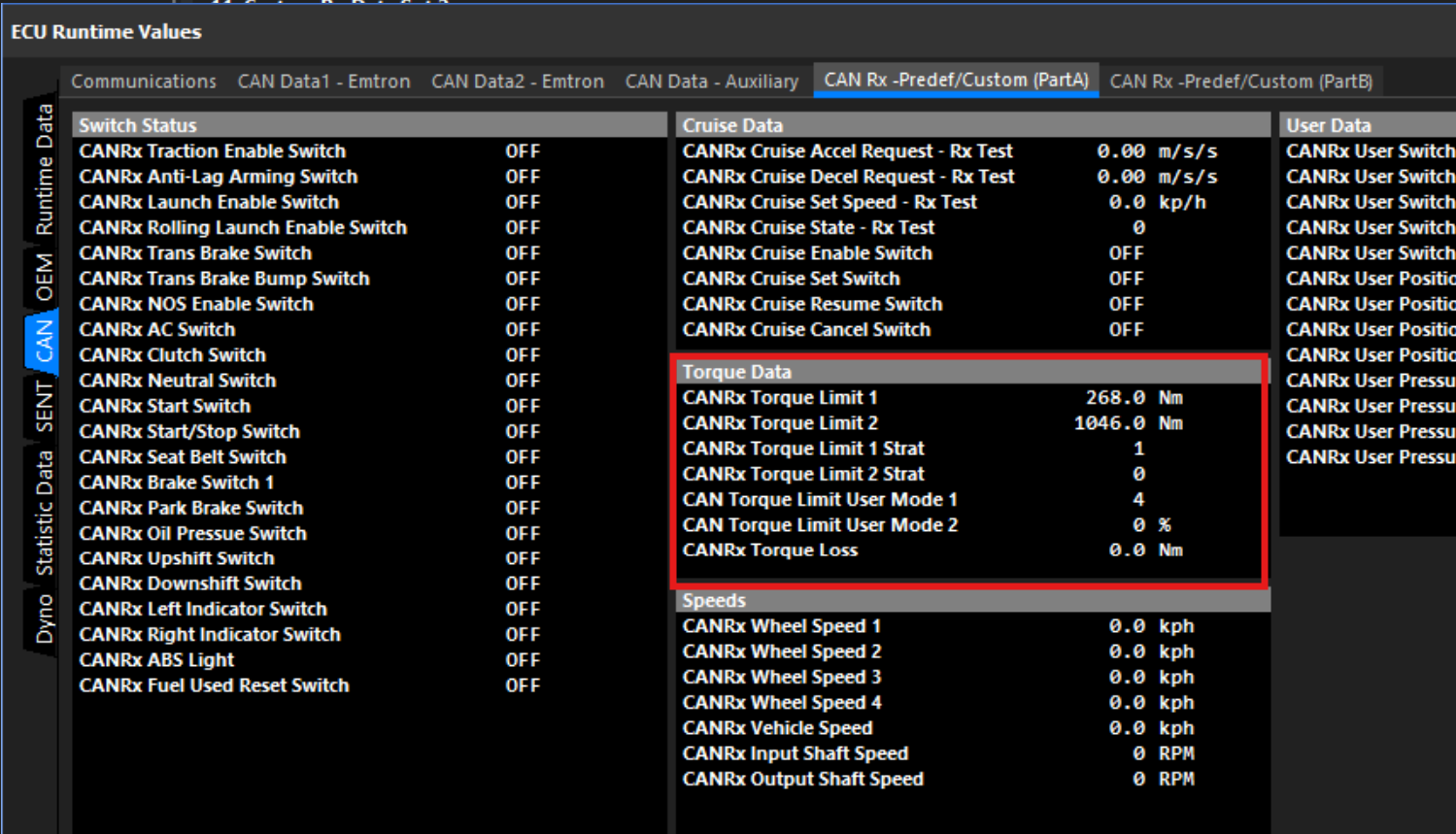This screenshot has height=834, width=1456.
Task: Select the CAN vertical side tab
Action: coord(44,342)
